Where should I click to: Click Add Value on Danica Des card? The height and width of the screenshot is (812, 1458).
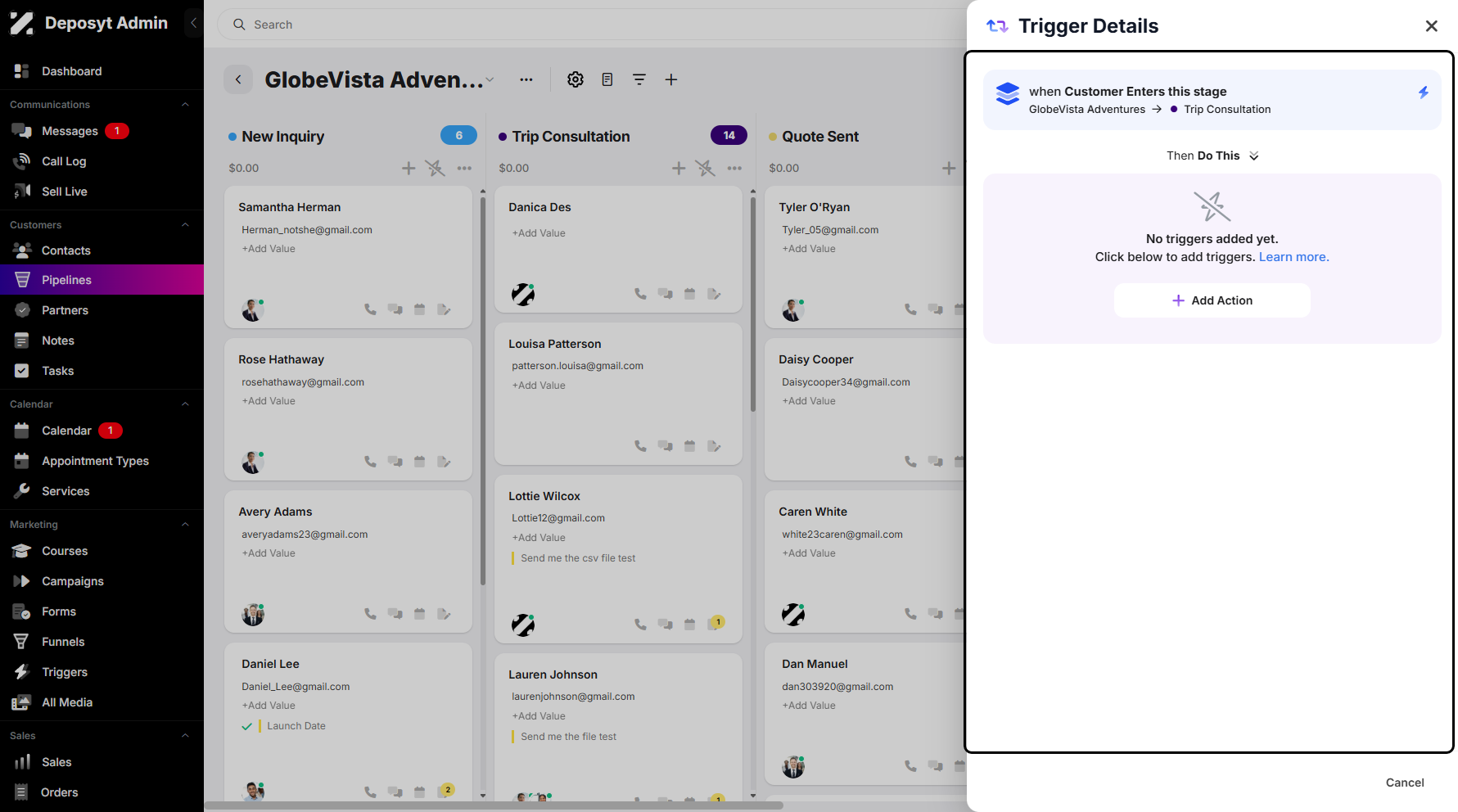click(539, 233)
